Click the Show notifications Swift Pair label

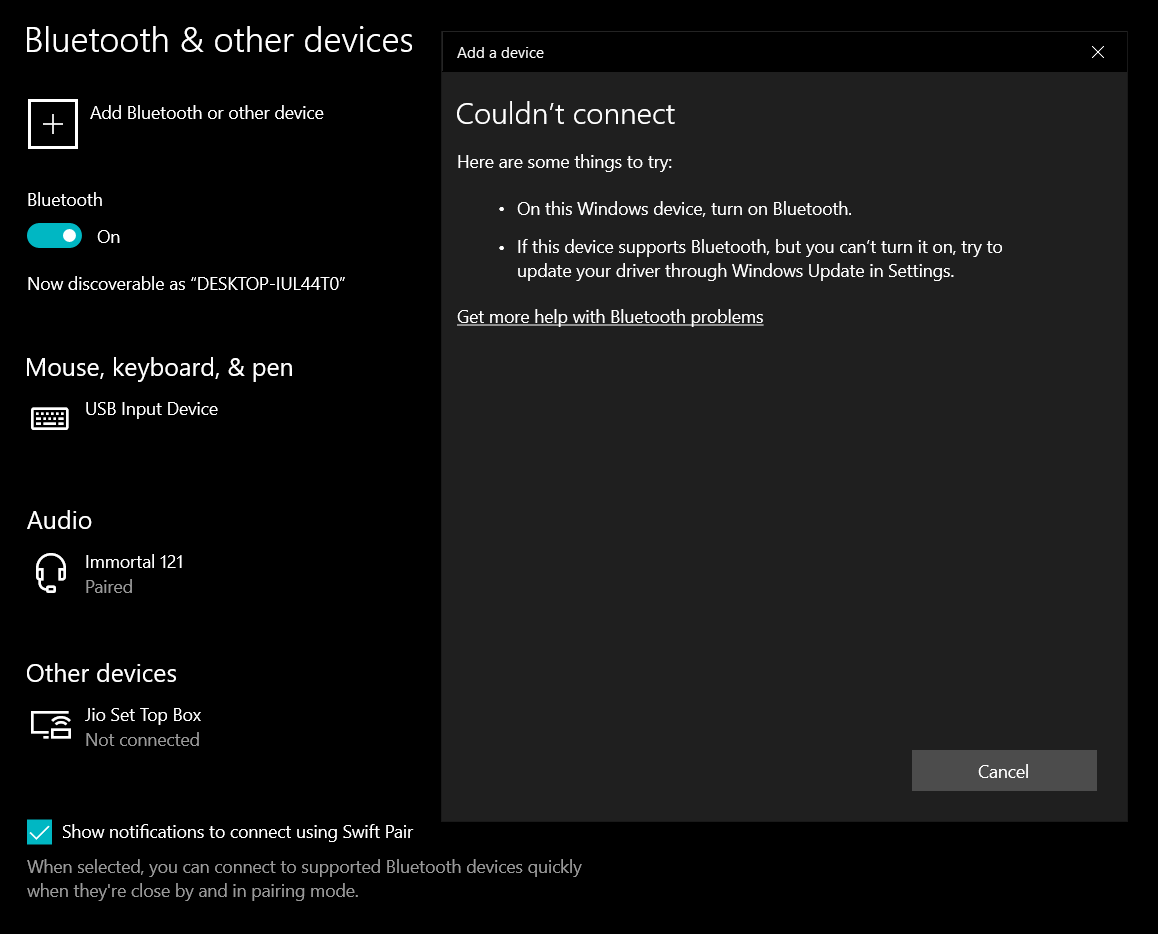[237, 832]
